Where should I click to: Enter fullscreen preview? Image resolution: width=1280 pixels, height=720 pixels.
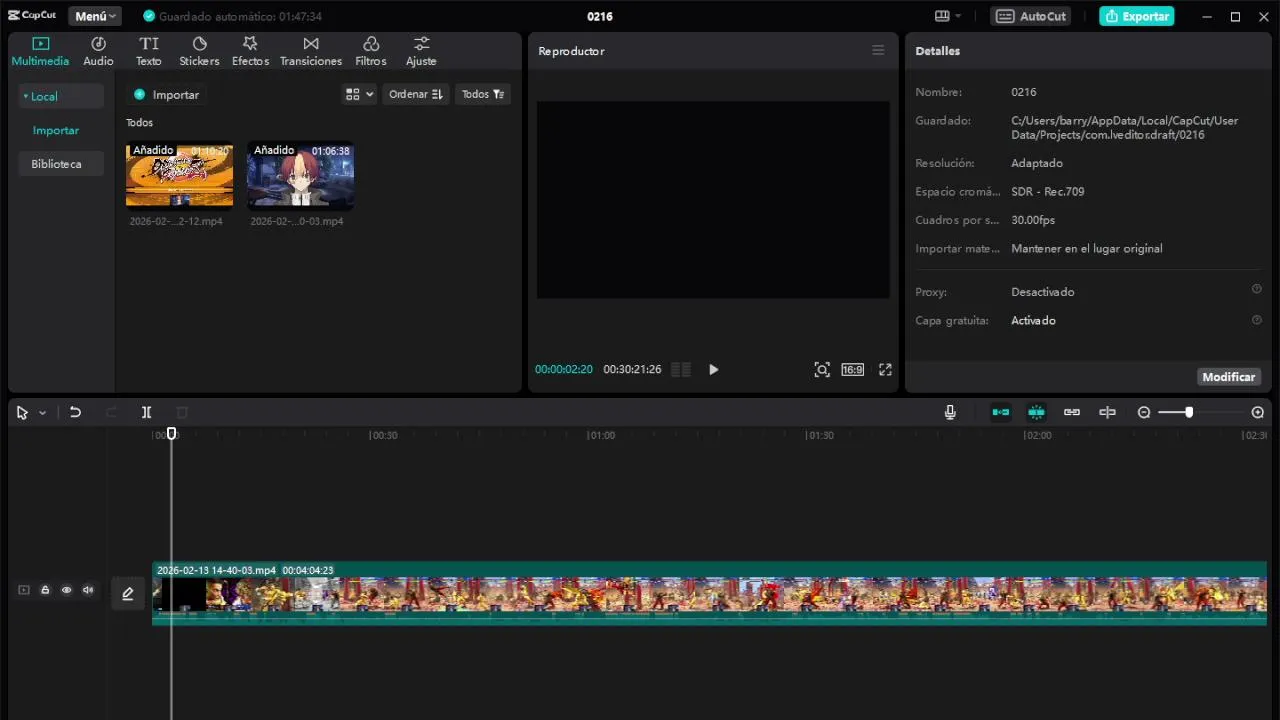[885, 370]
